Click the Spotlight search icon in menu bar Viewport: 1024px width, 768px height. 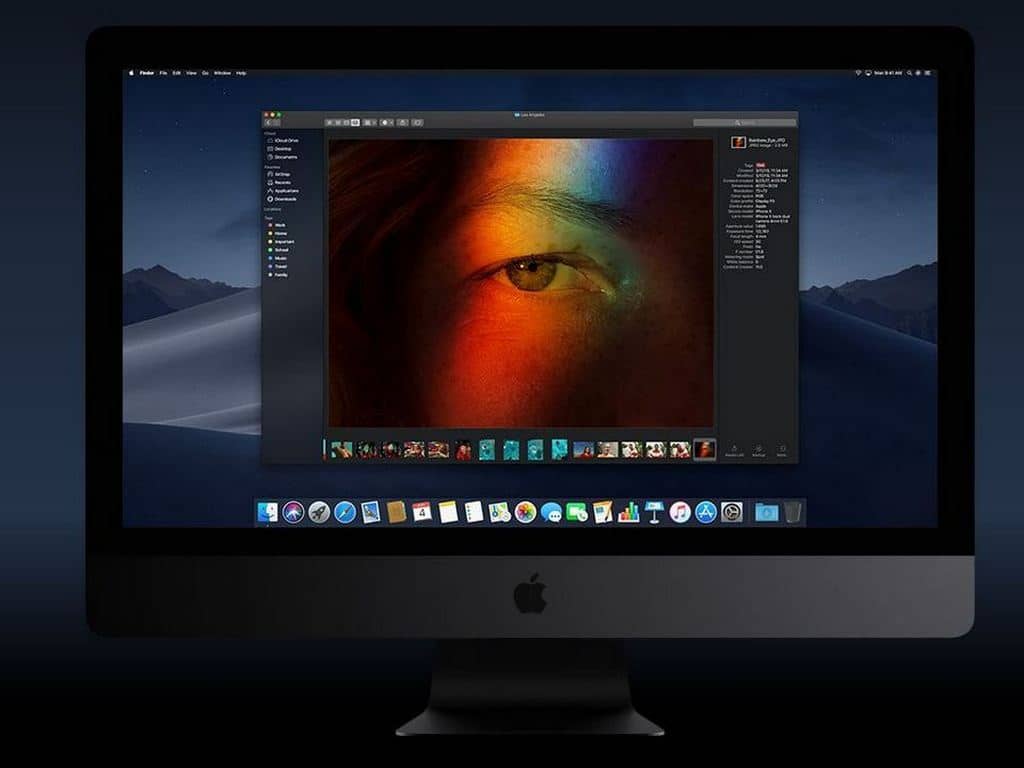point(909,73)
